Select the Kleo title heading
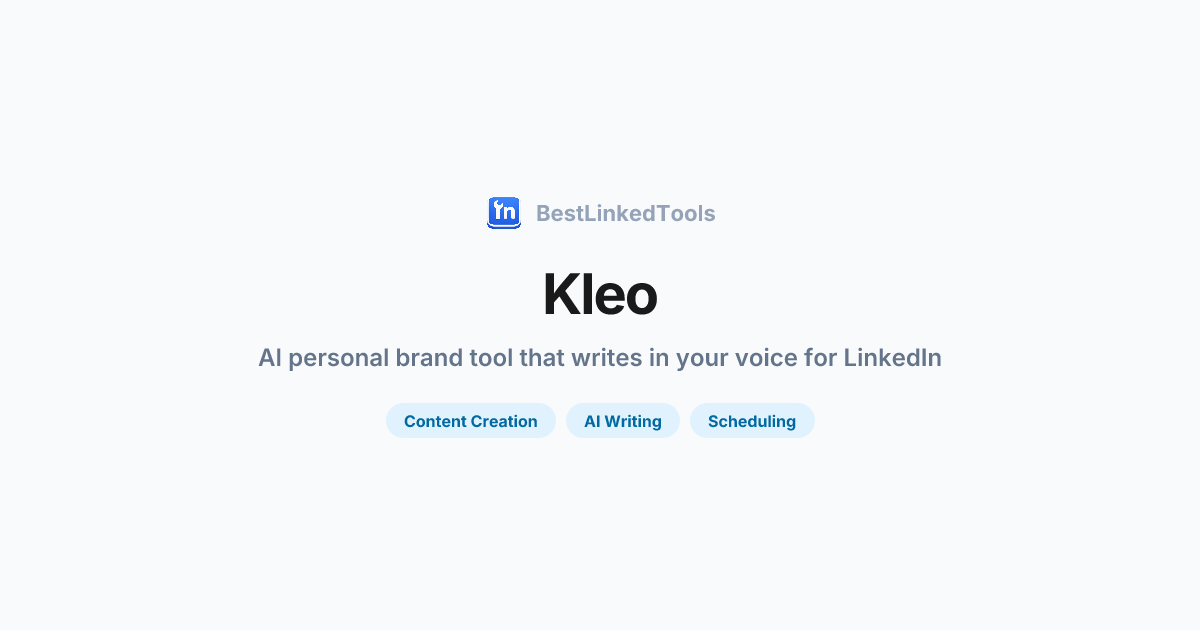The width and height of the screenshot is (1200, 630). pos(600,295)
